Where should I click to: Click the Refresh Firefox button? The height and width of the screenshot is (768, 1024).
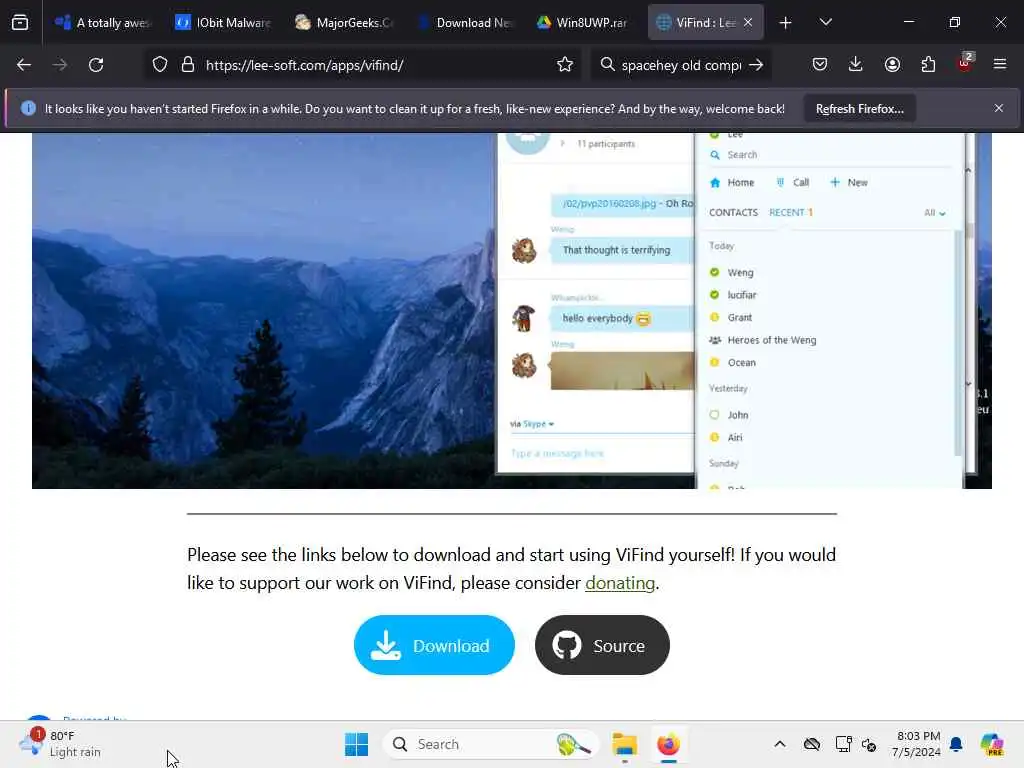tap(859, 109)
